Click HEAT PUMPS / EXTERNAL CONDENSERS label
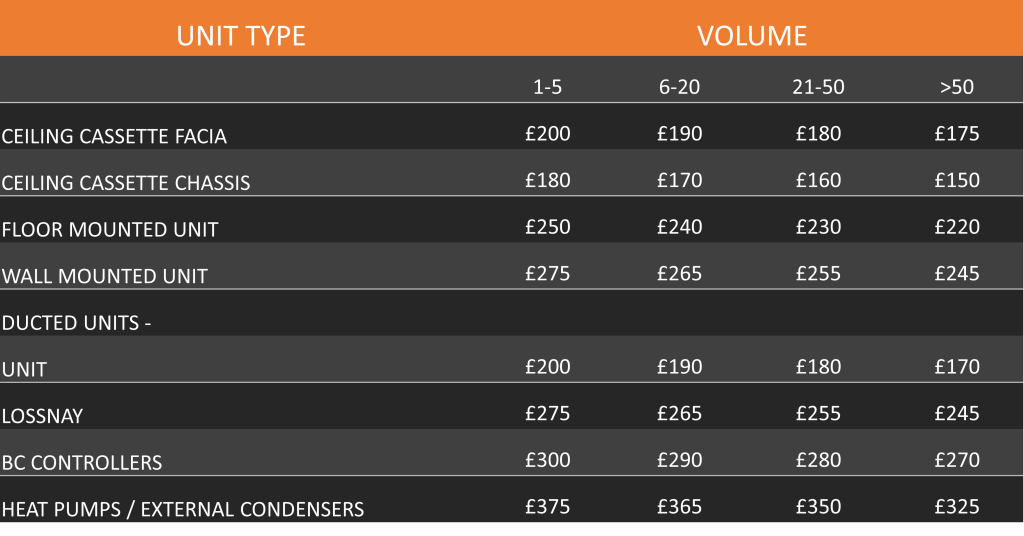 pos(183,509)
